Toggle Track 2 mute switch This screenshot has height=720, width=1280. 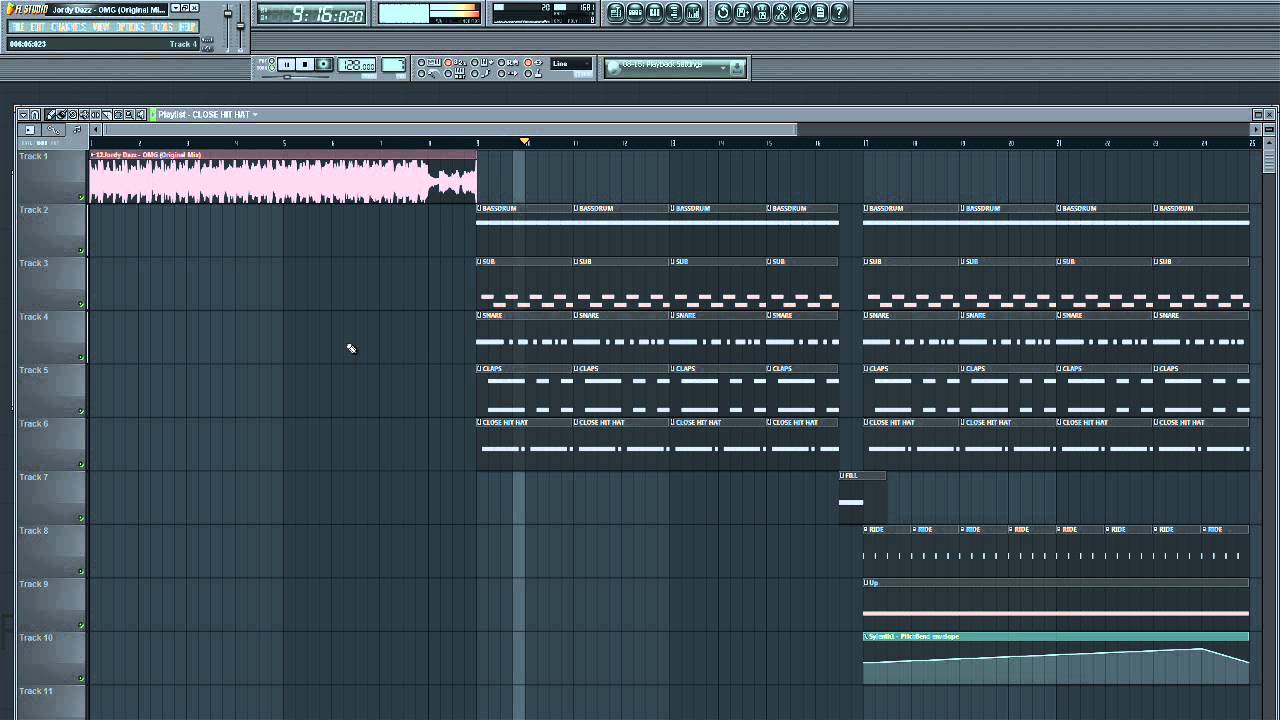tap(82, 251)
